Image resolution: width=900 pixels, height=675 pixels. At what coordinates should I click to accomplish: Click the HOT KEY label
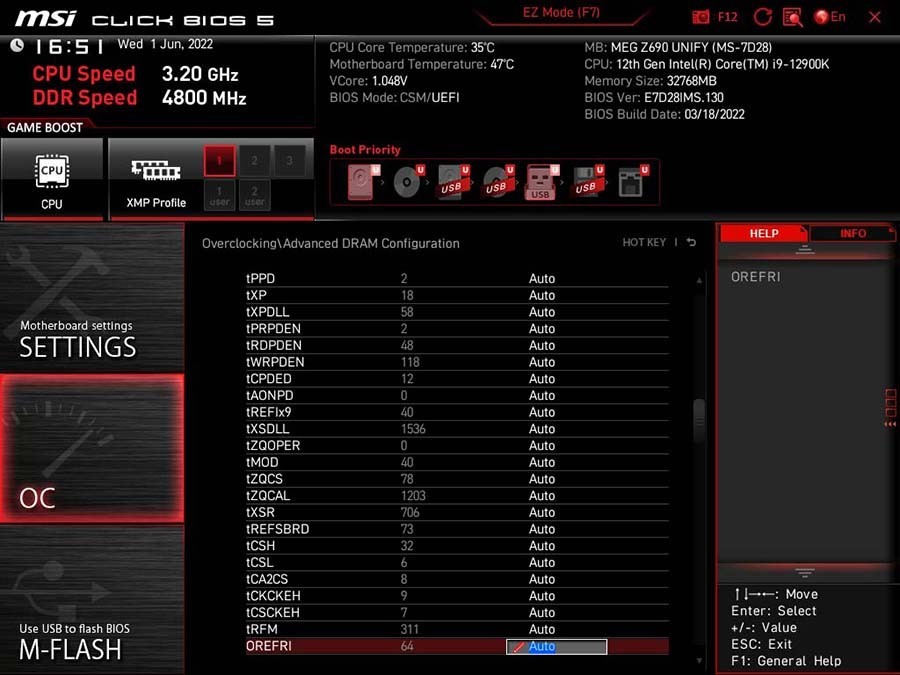[644, 243]
